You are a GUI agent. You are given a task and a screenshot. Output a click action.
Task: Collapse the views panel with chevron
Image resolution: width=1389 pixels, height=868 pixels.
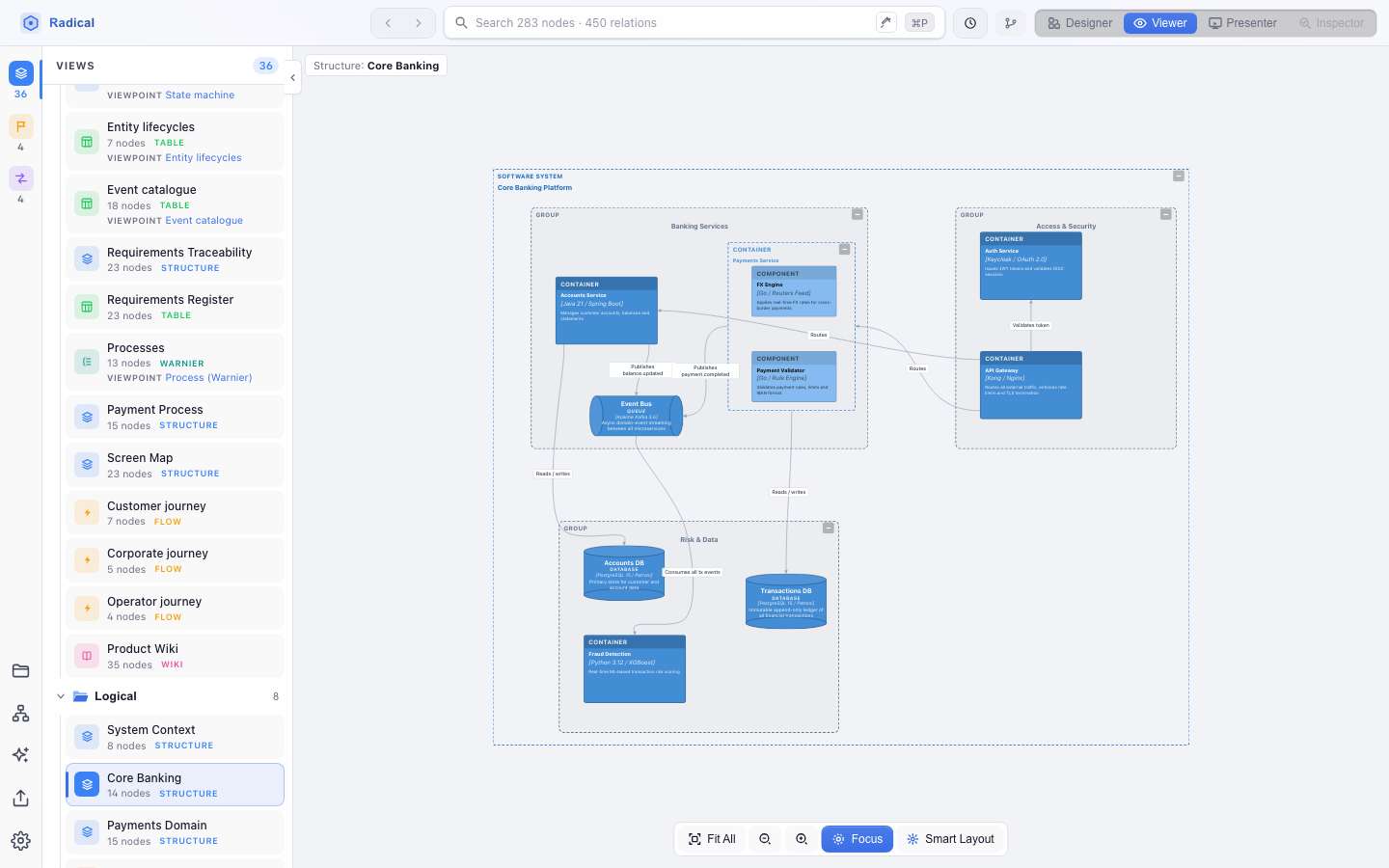point(292,78)
